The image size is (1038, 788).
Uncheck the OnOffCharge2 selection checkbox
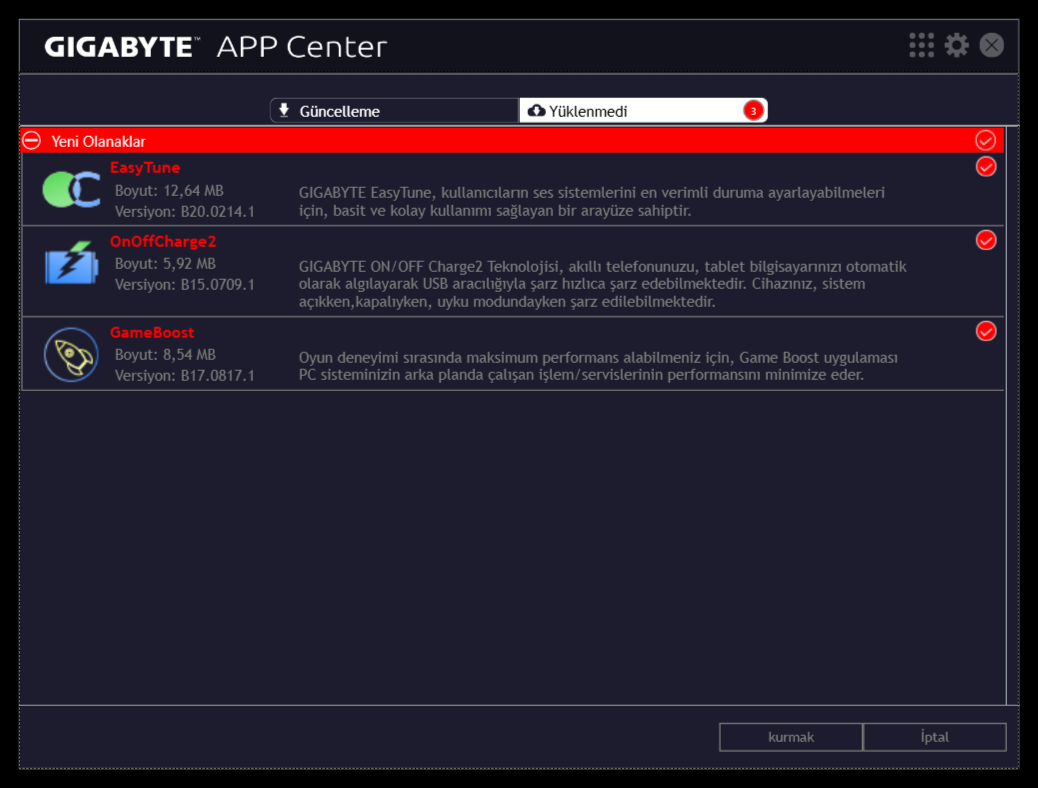(986, 240)
